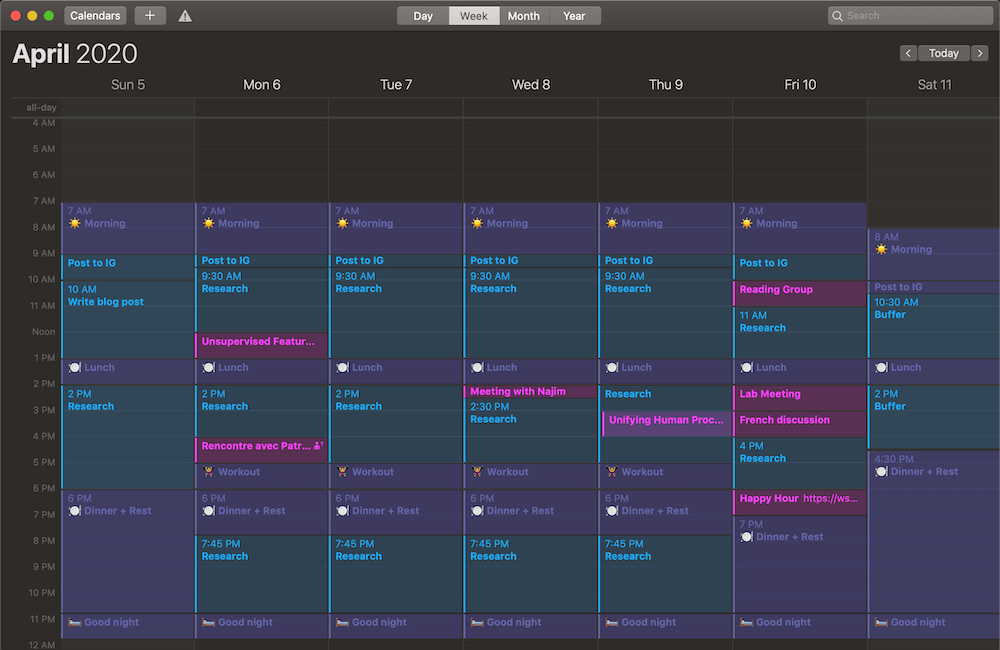Click the Wed 8 day header
1000x650 pixels.
coord(531,85)
